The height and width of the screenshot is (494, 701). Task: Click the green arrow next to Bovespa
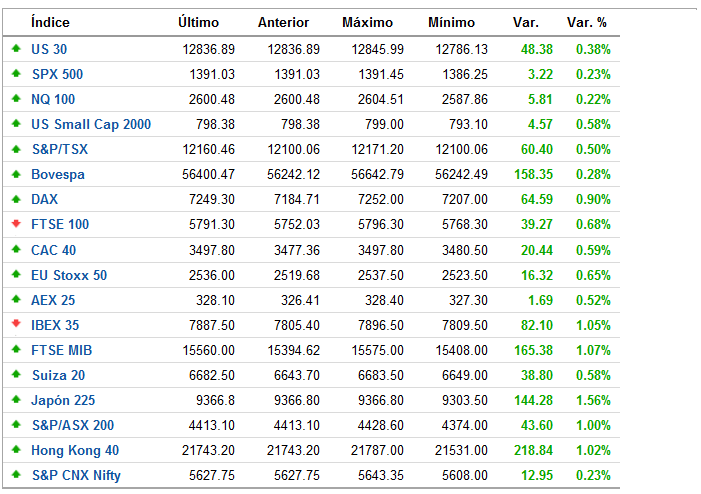pos(16,174)
